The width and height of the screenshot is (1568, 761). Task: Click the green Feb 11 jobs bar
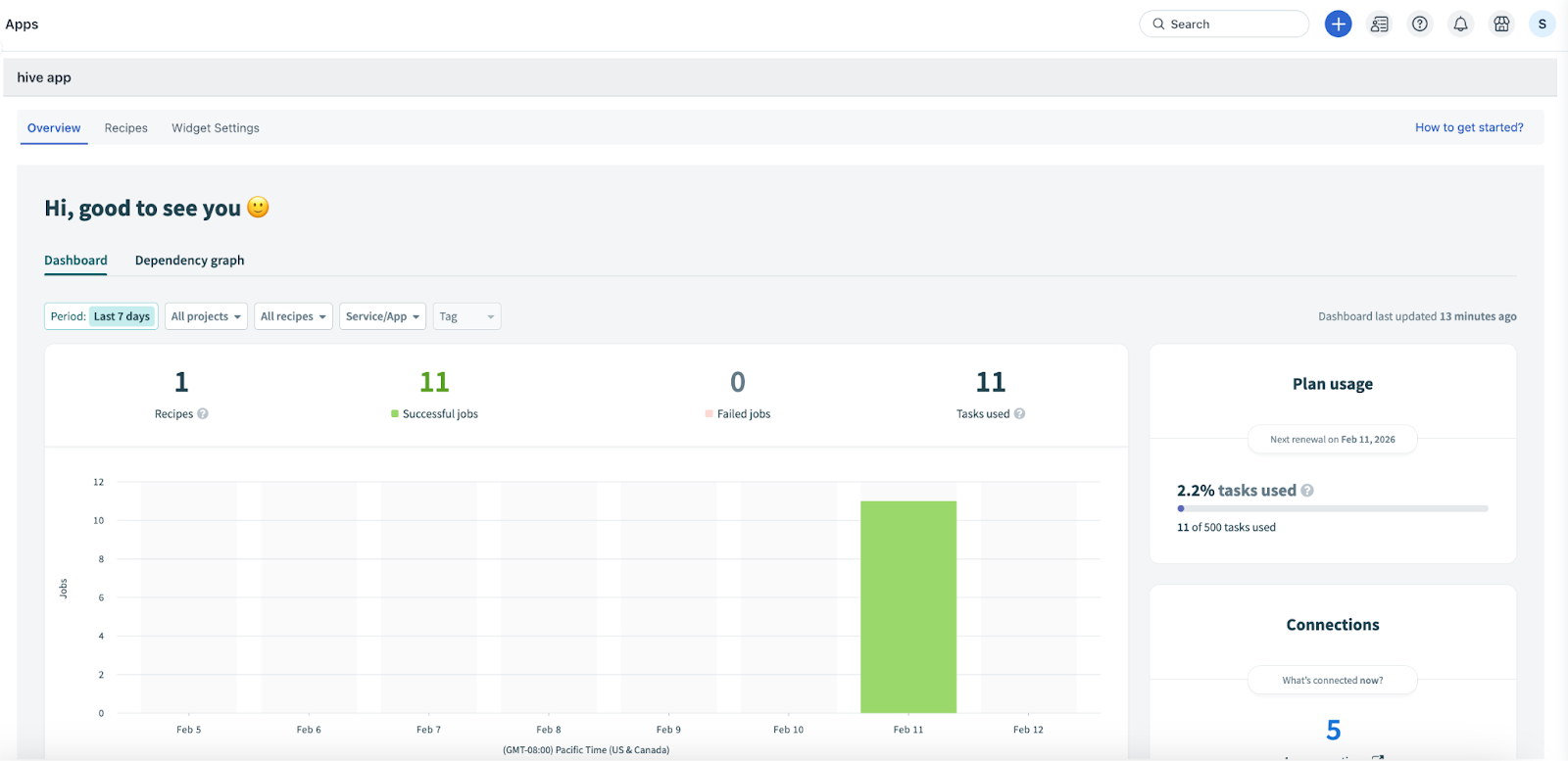pyautogui.click(x=908, y=607)
